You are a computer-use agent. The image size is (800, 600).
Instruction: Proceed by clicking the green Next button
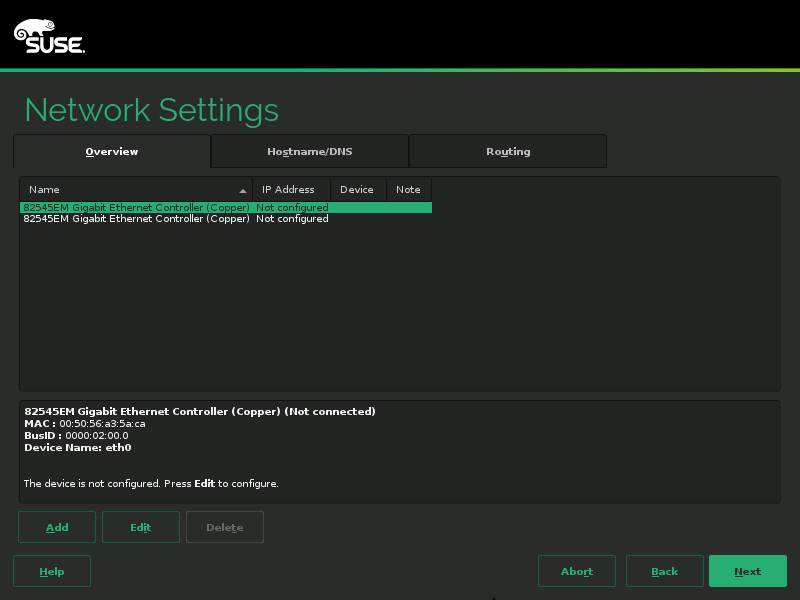(748, 571)
